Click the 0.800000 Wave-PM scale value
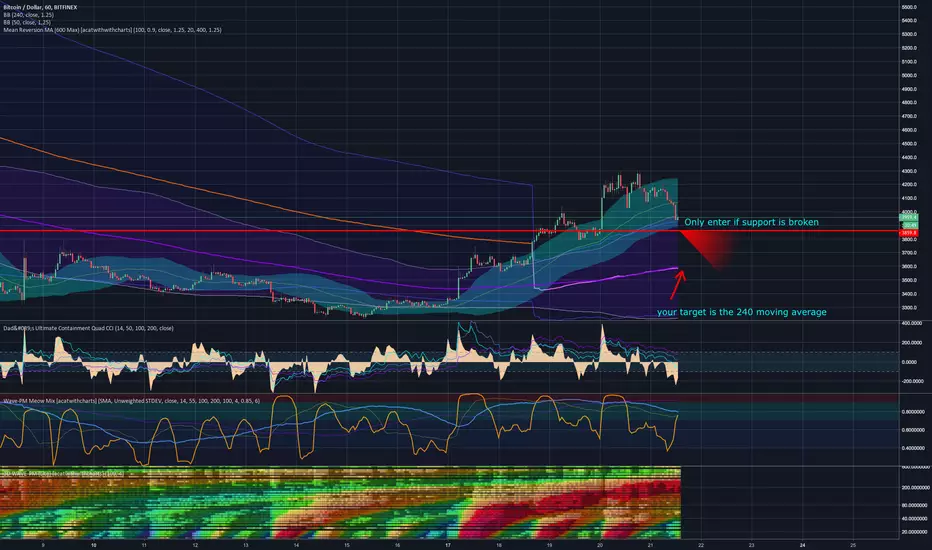932x550 pixels. [914, 411]
